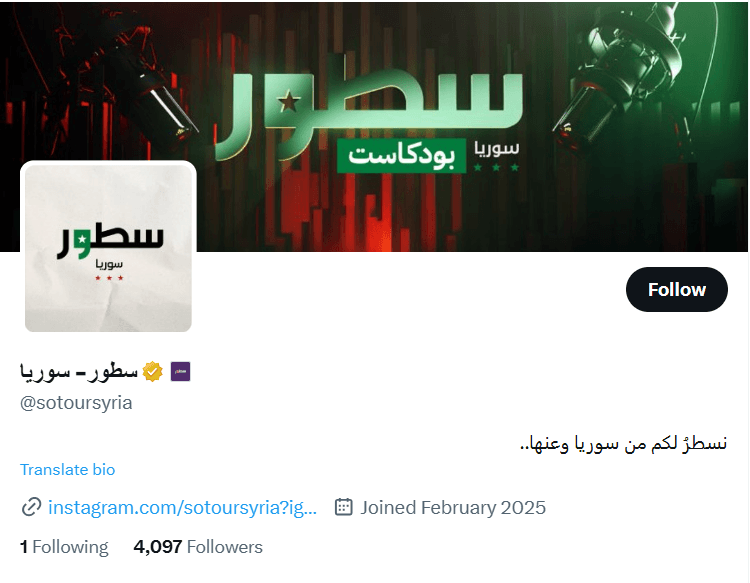Click the Arabic bio text line
Viewport: 750px width, 583px height.
pos(623,443)
